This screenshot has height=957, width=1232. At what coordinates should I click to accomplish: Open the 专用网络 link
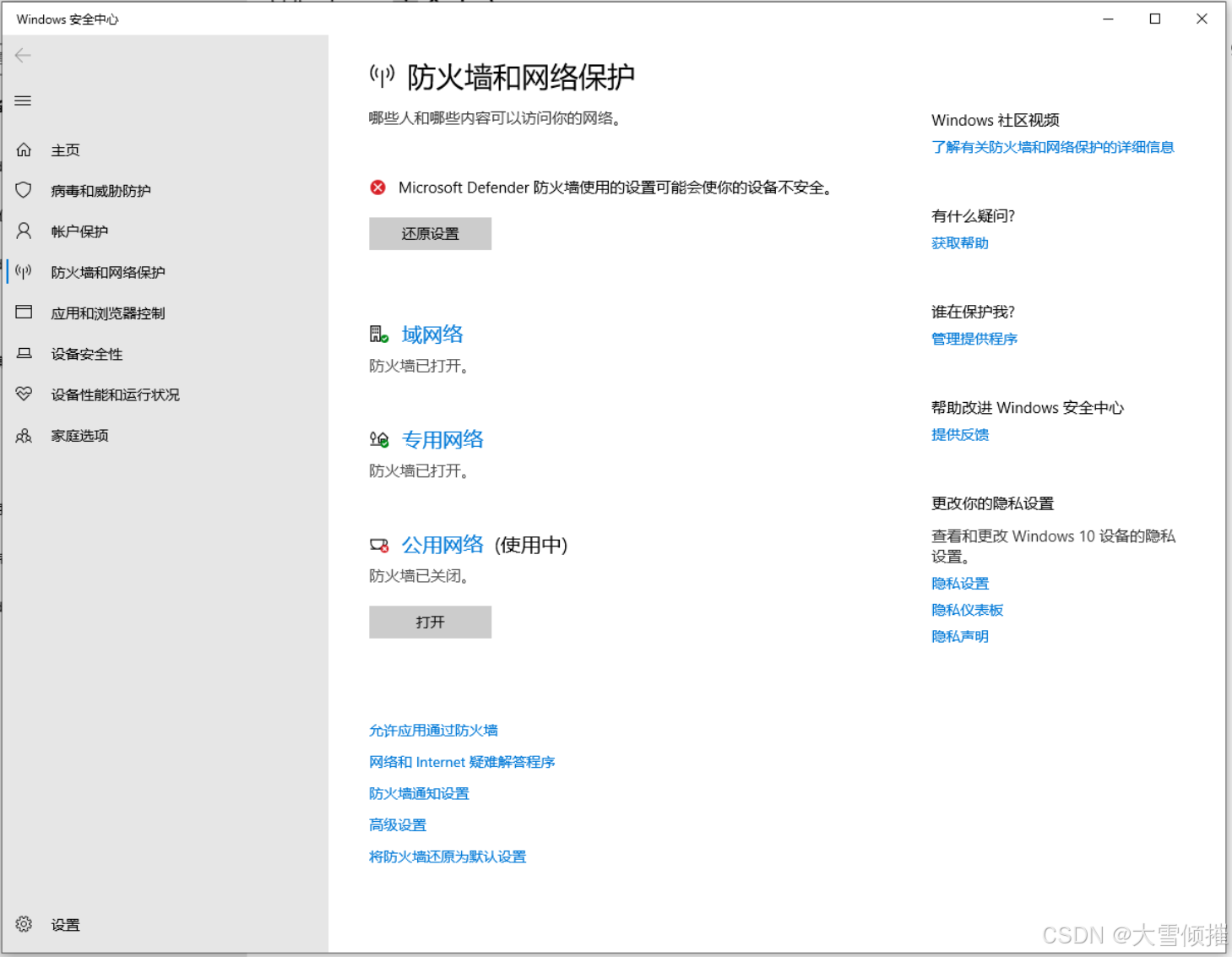(x=442, y=439)
